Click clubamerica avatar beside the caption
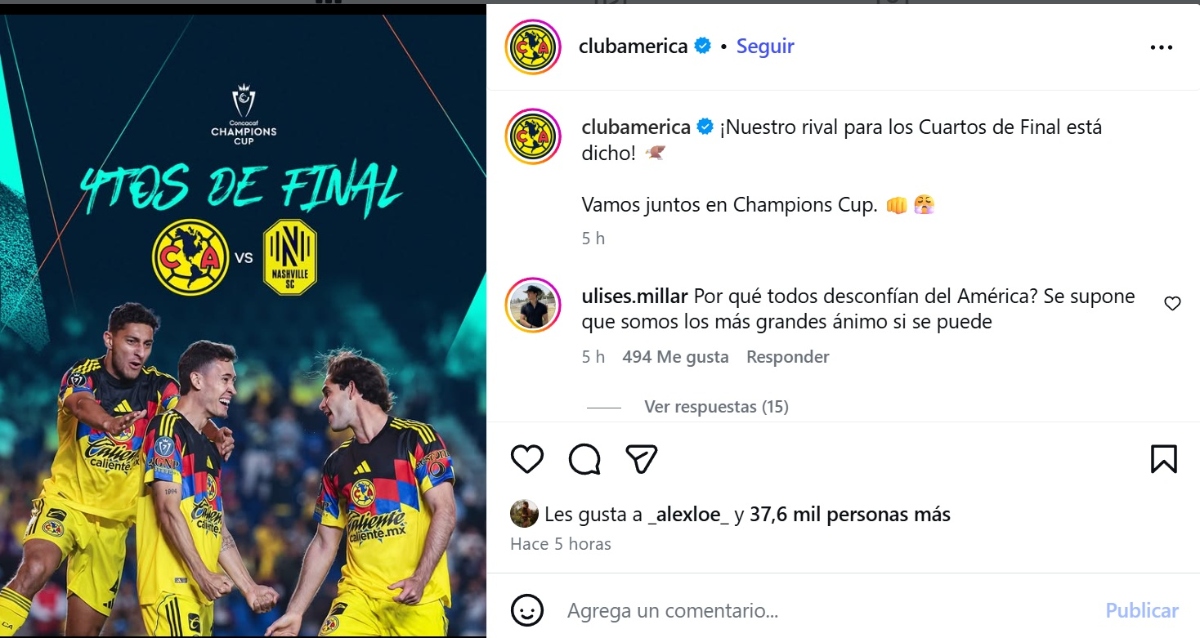The height and width of the screenshot is (638, 1200). (x=533, y=137)
